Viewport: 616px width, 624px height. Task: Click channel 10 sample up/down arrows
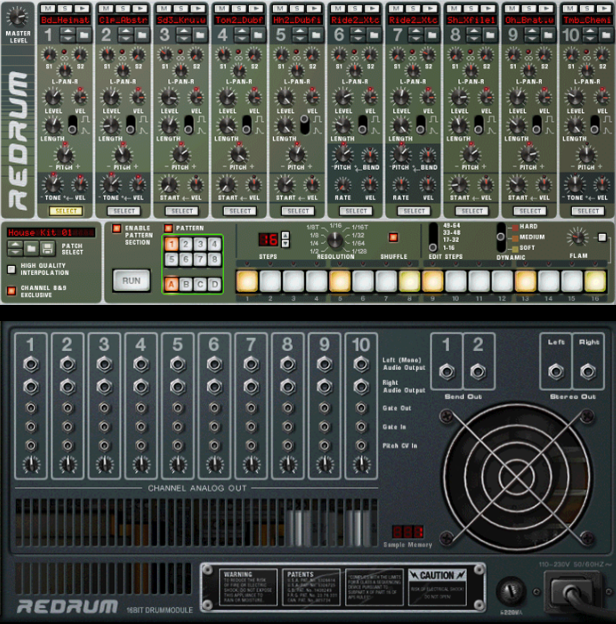[x=590, y=35]
